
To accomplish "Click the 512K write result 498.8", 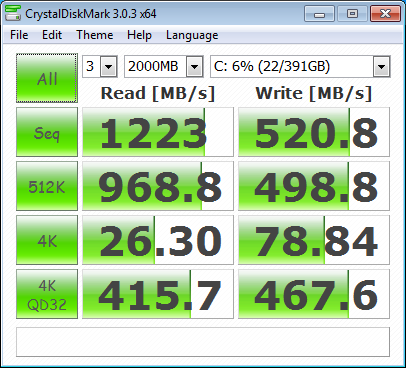I will [x=314, y=186].
